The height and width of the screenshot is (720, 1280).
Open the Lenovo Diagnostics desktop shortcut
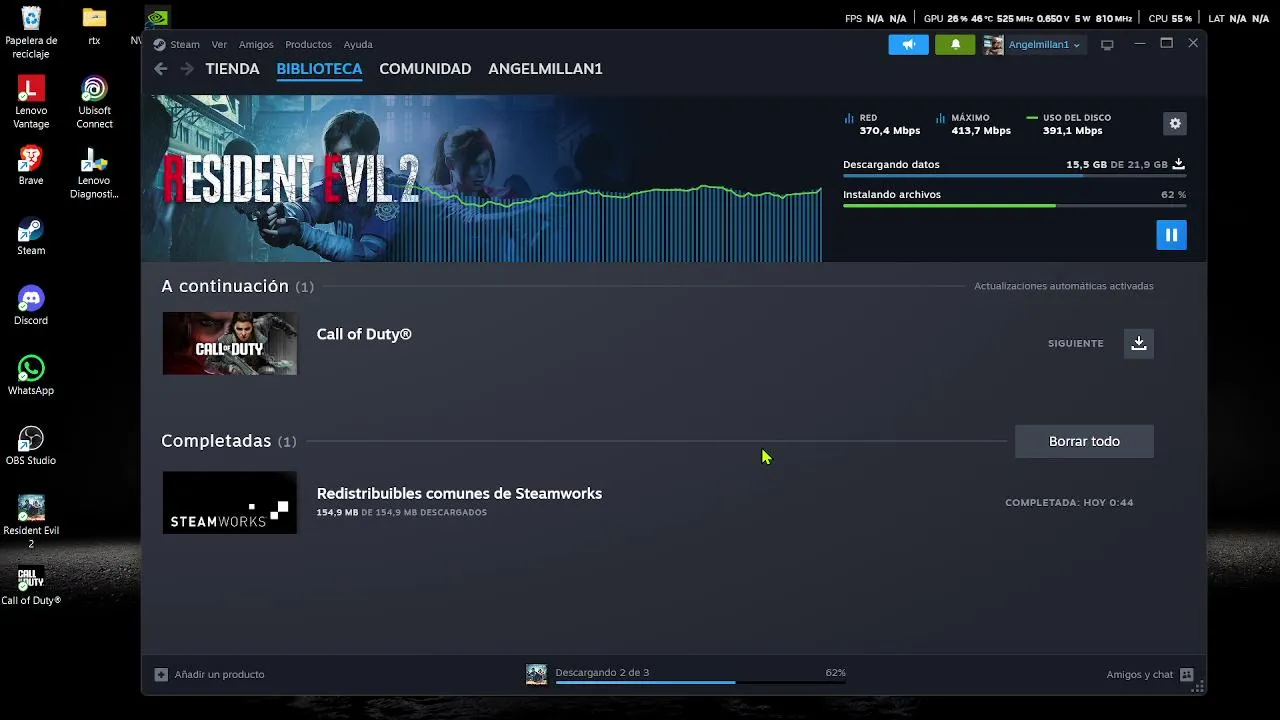pos(94,173)
